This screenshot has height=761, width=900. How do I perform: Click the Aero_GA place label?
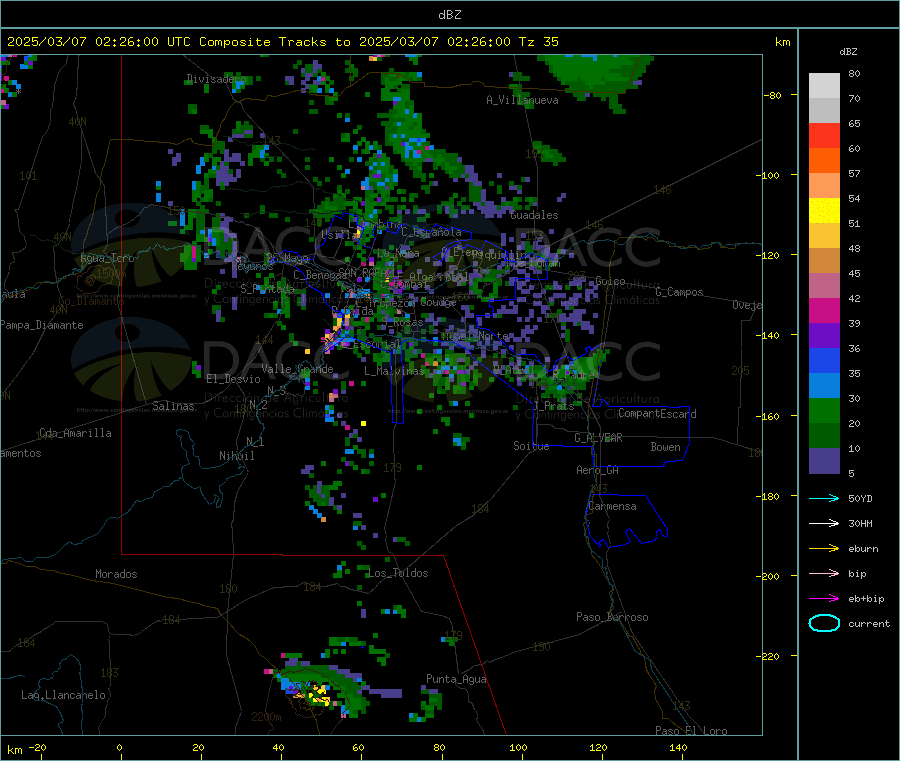(598, 470)
